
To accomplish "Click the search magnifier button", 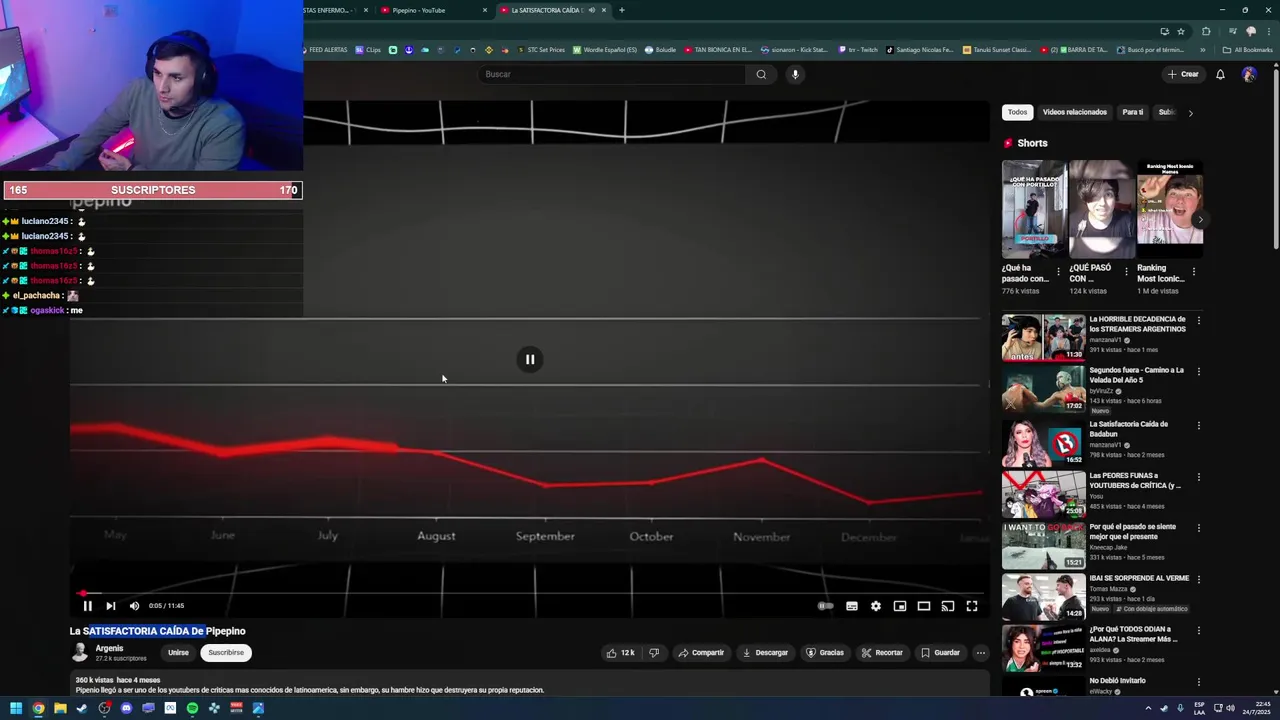I will 761,74.
